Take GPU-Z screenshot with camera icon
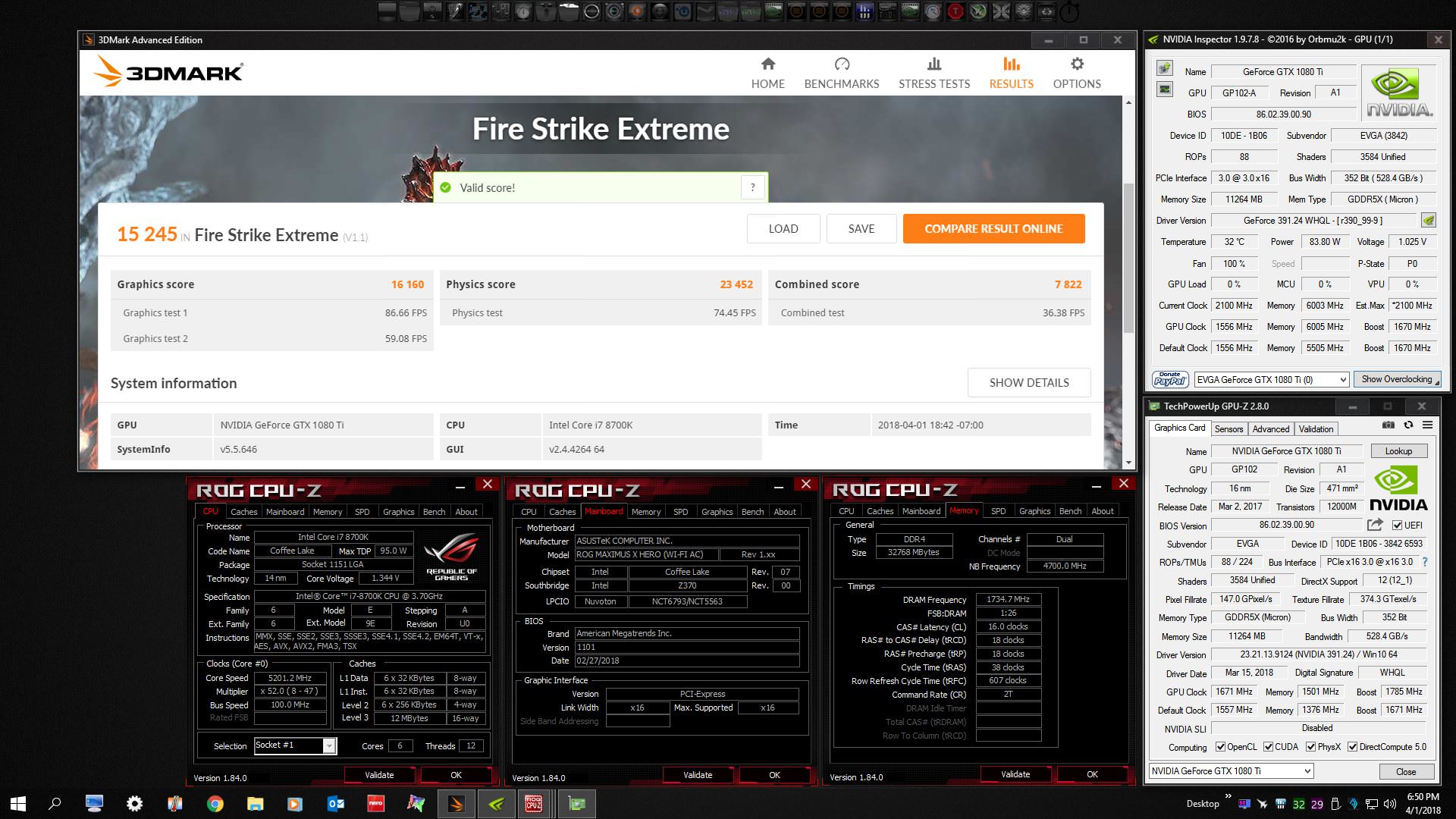The height and width of the screenshot is (819, 1456). pos(1388,425)
